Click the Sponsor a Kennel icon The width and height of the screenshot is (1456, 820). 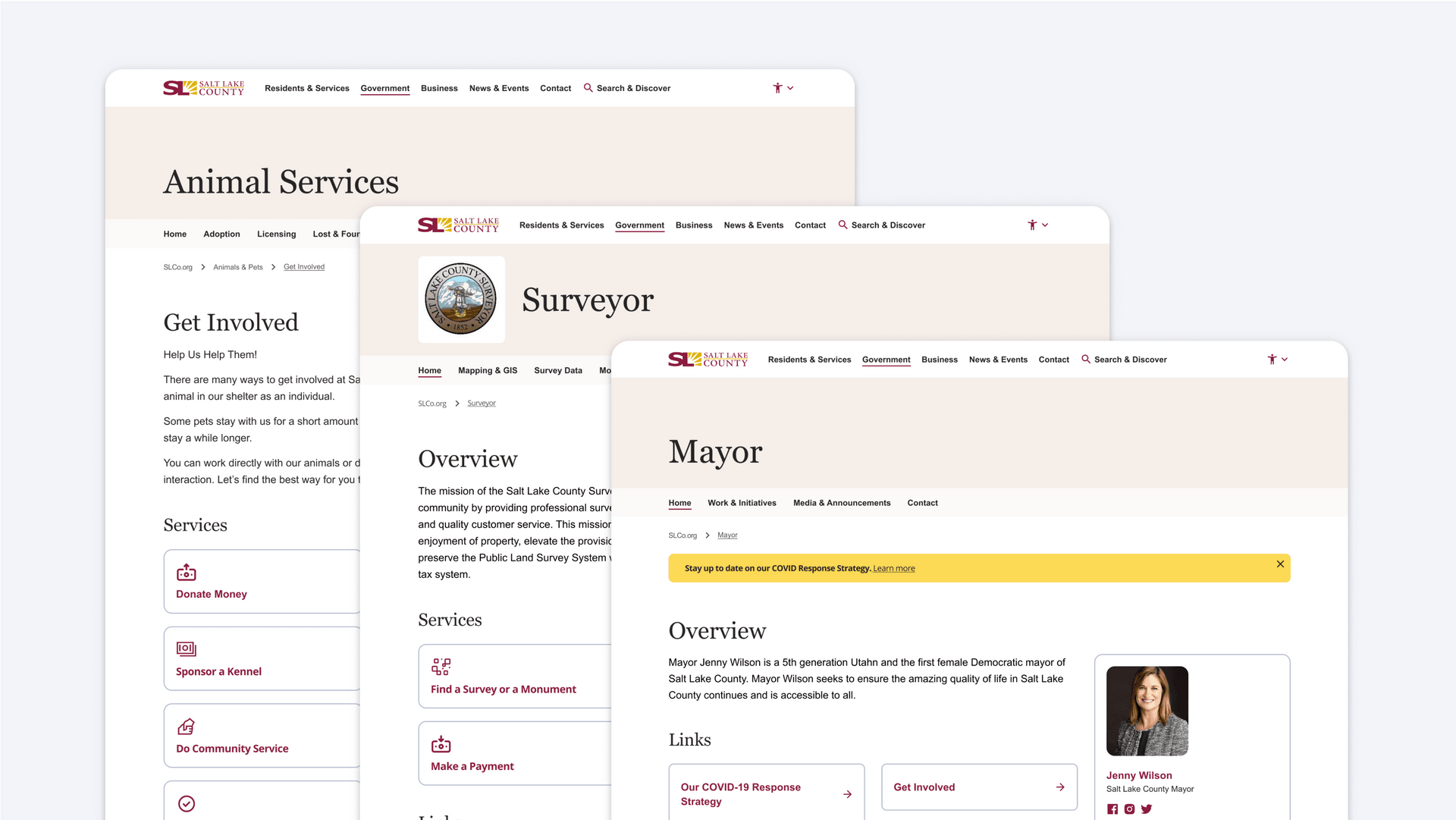pyautogui.click(x=186, y=648)
